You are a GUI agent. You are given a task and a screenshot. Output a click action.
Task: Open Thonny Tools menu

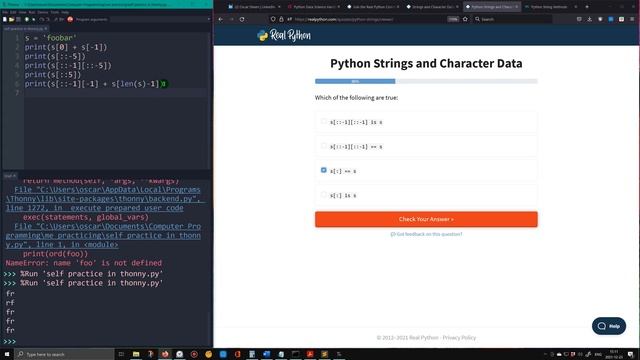54,12
